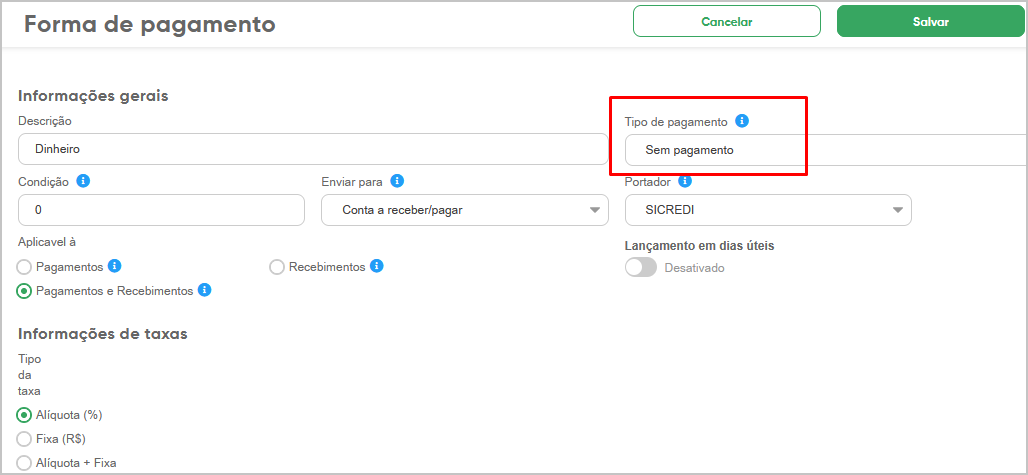The height and width of the screenshot is (475, 1028).
Task: Click the info icon next to Enviar para
Action: (x=397, y=180)
